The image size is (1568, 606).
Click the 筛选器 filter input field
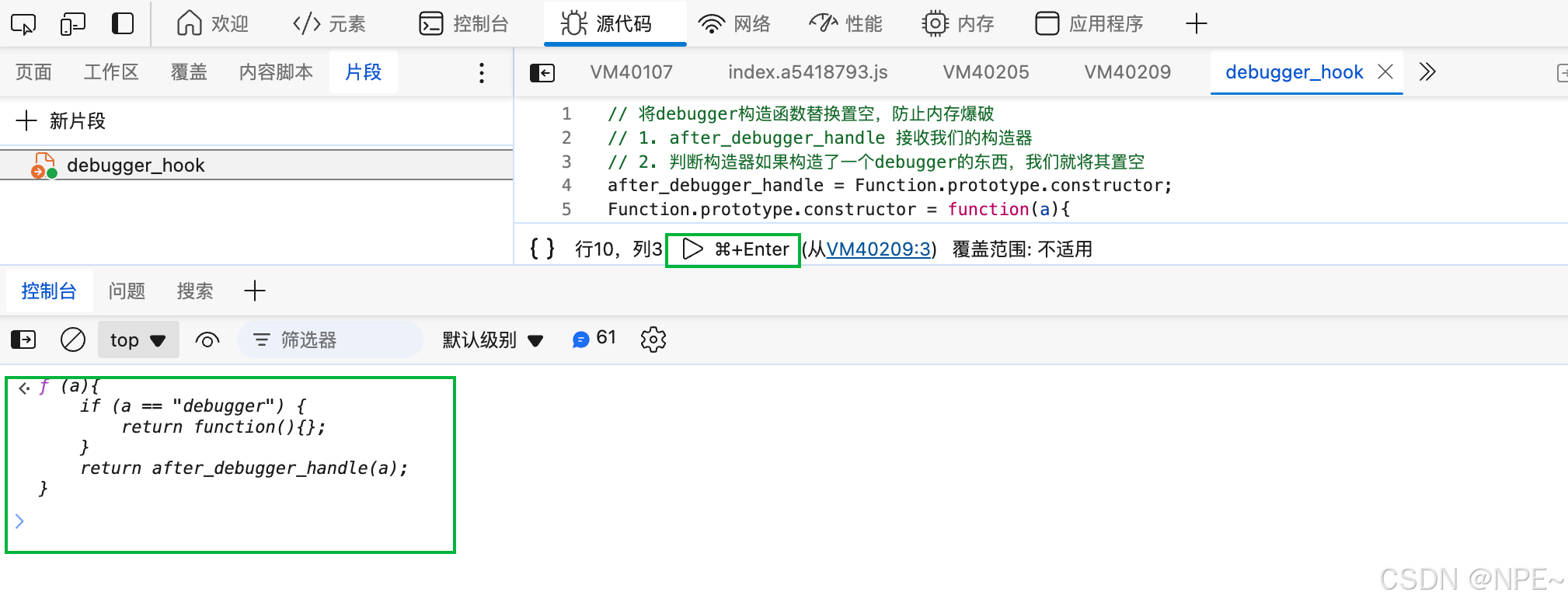tap(334, 340)
